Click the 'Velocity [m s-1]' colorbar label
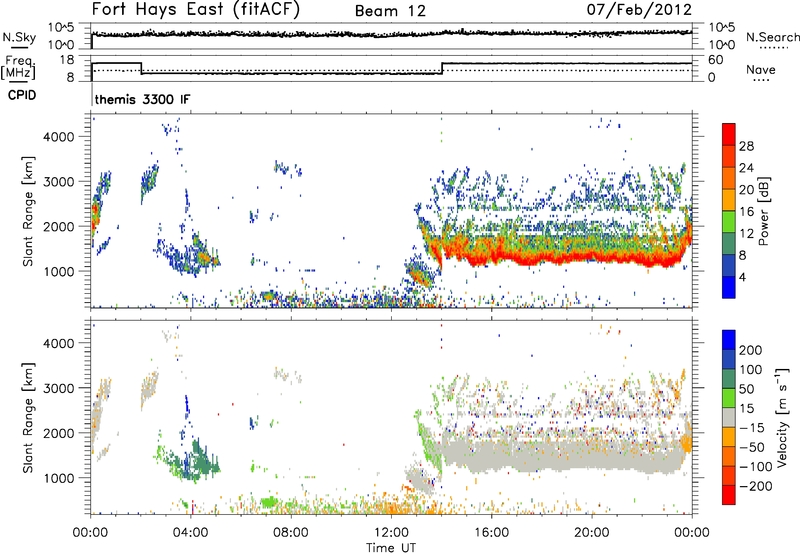Image resolution: width=800 pixels, height=554 pixels. point(781,417)
